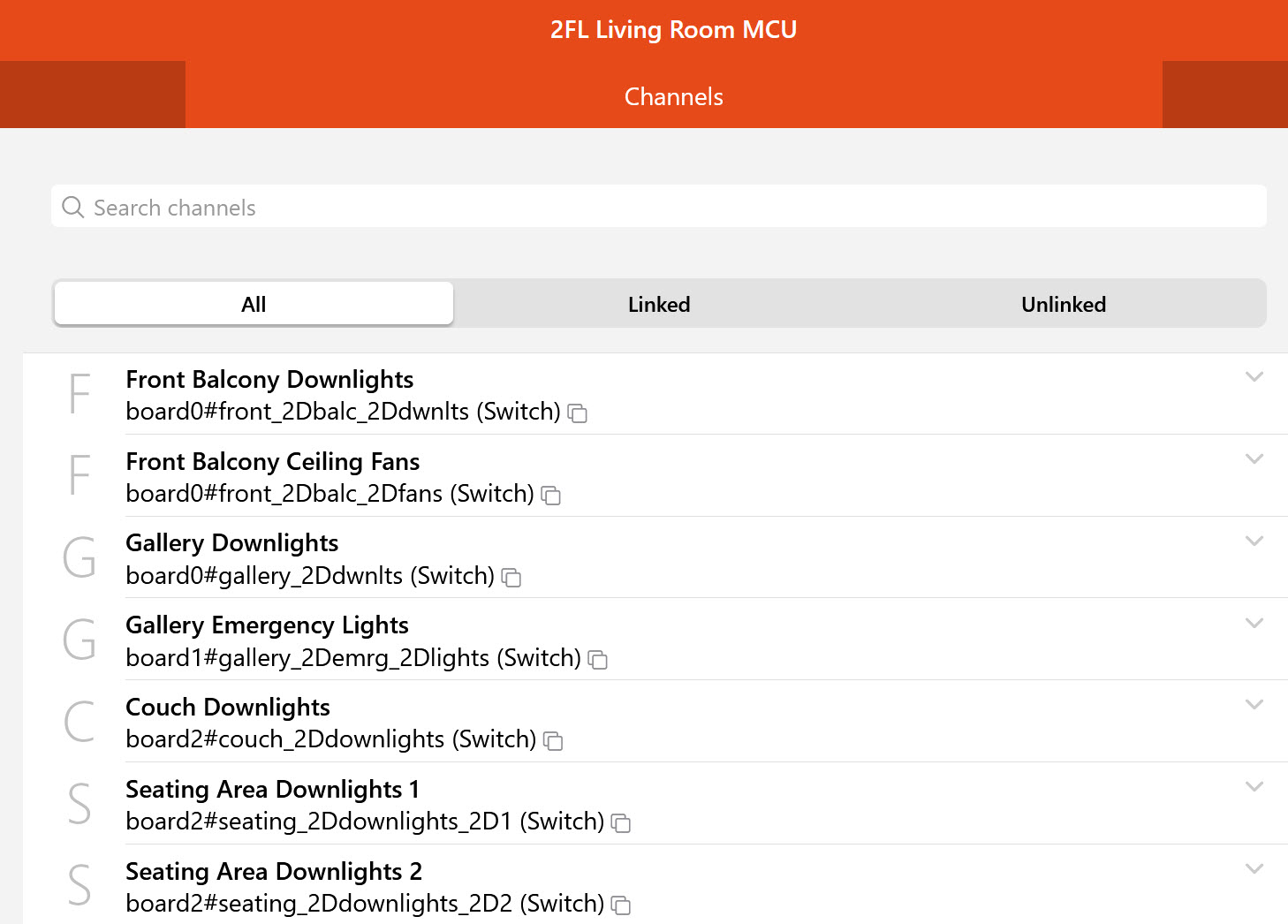Click ID text board2#couch_2Ddownlights (Switch)
This screenshot has width=1288, height=924.
pyautogui.click(x=331, y=739)
